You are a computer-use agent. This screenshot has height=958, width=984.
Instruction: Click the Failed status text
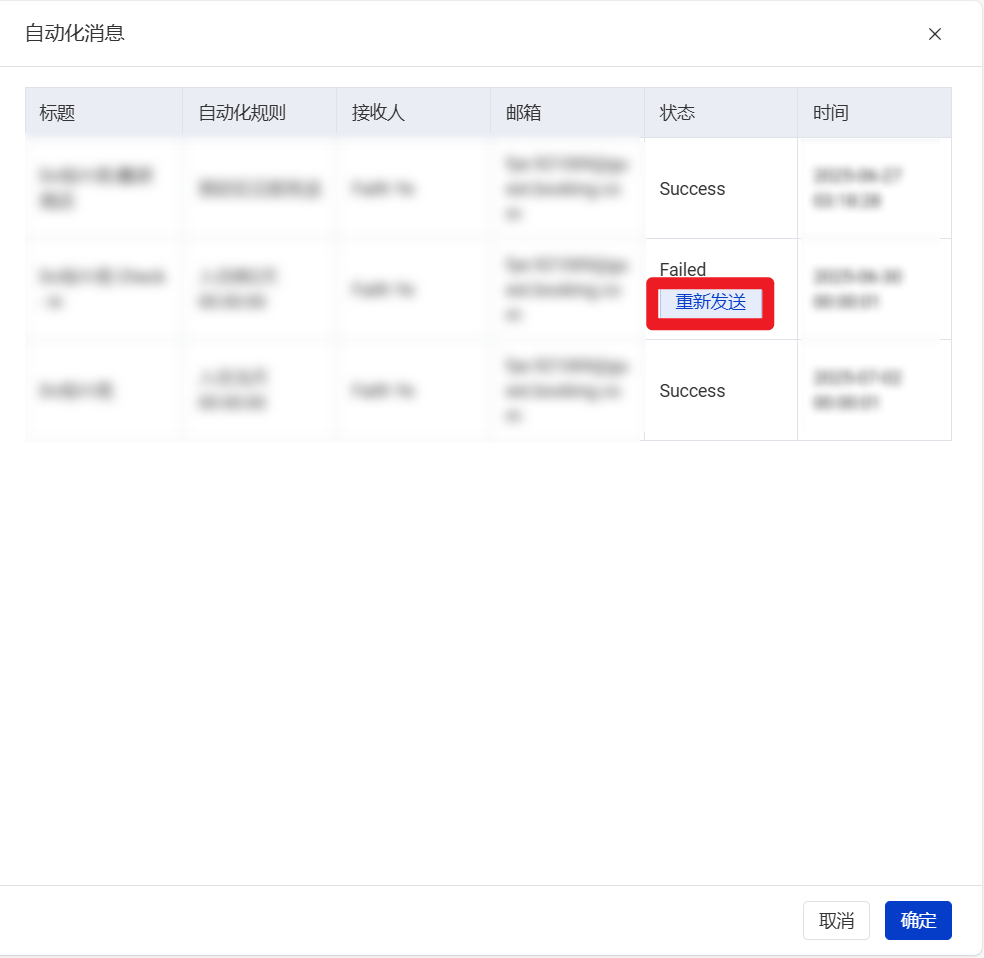click(x=683, y=270)
